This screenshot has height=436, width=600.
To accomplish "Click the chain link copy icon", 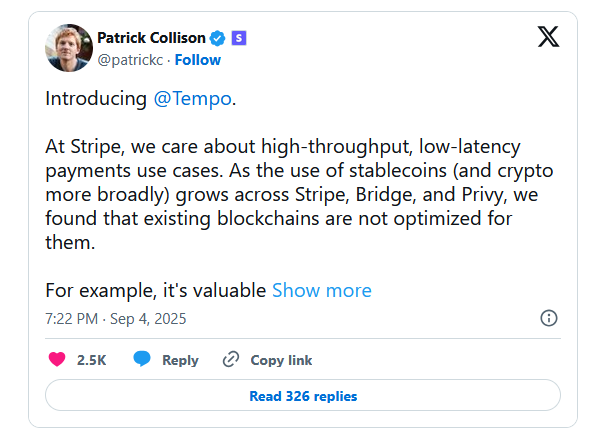I will (231, 359).
